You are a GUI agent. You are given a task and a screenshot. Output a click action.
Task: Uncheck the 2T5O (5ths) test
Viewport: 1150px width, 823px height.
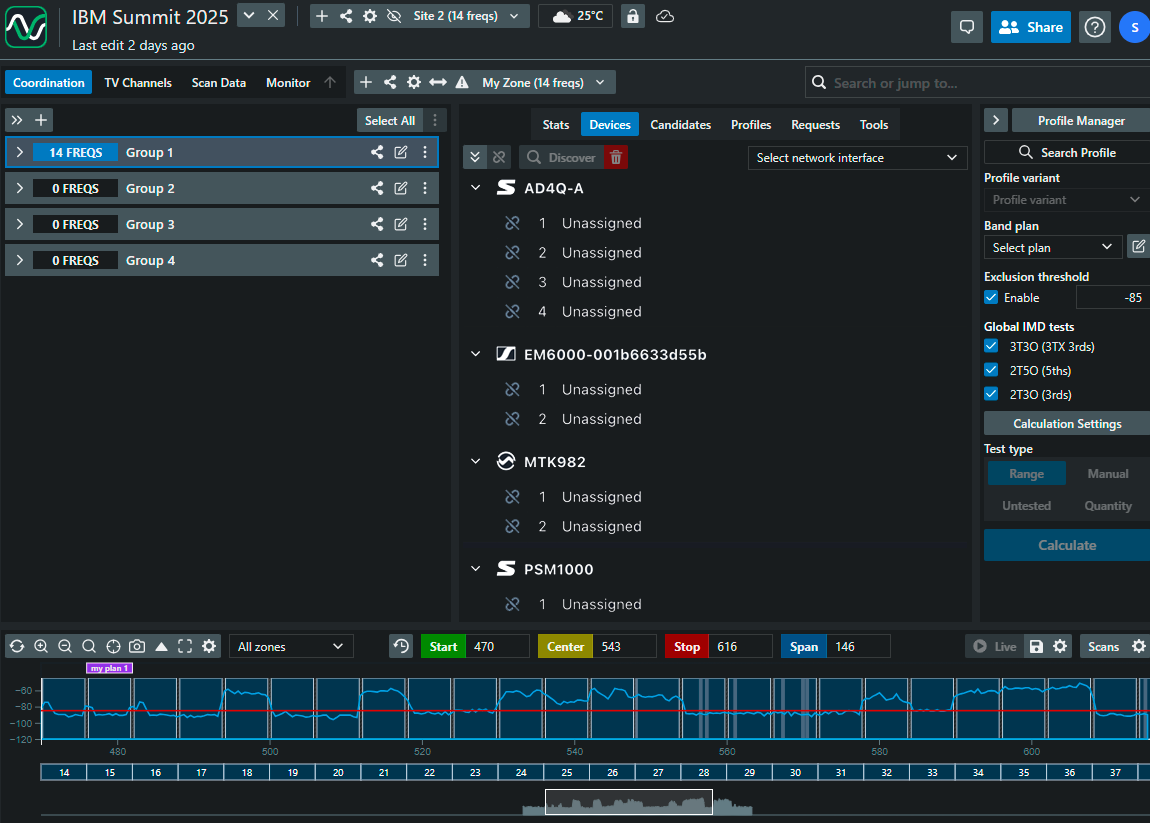pyautogui.click(x=991, y=370)
